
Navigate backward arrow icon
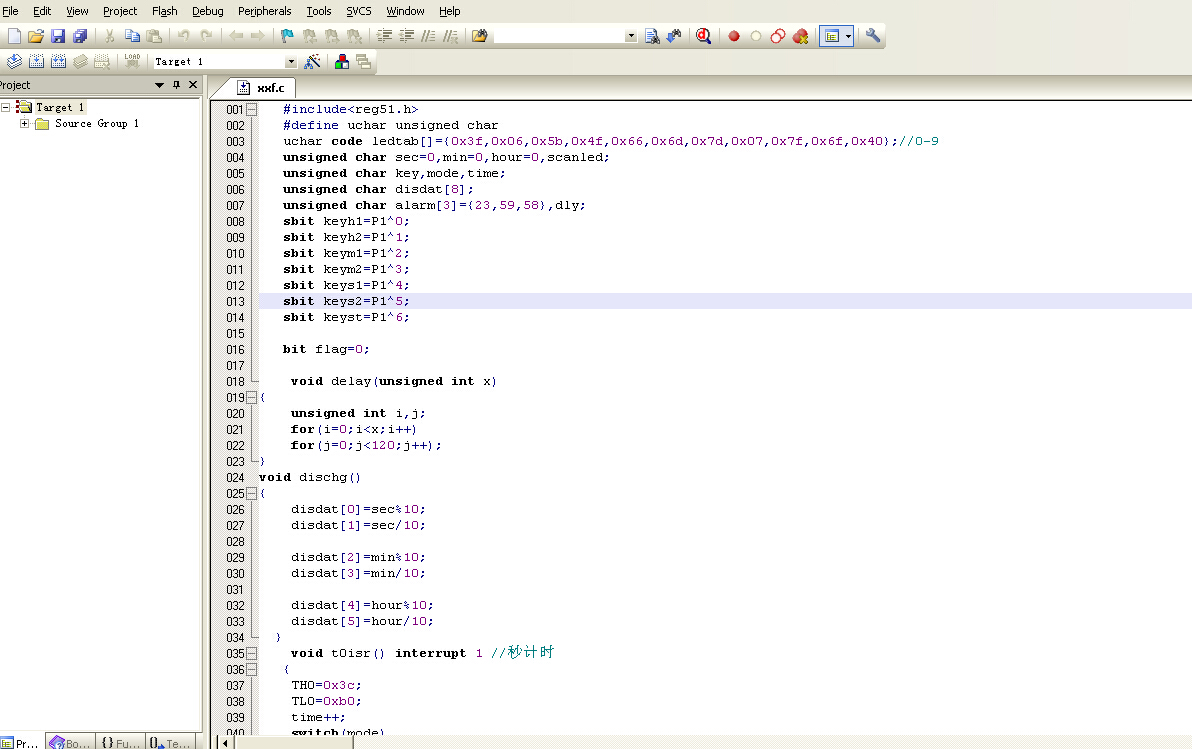236,36
